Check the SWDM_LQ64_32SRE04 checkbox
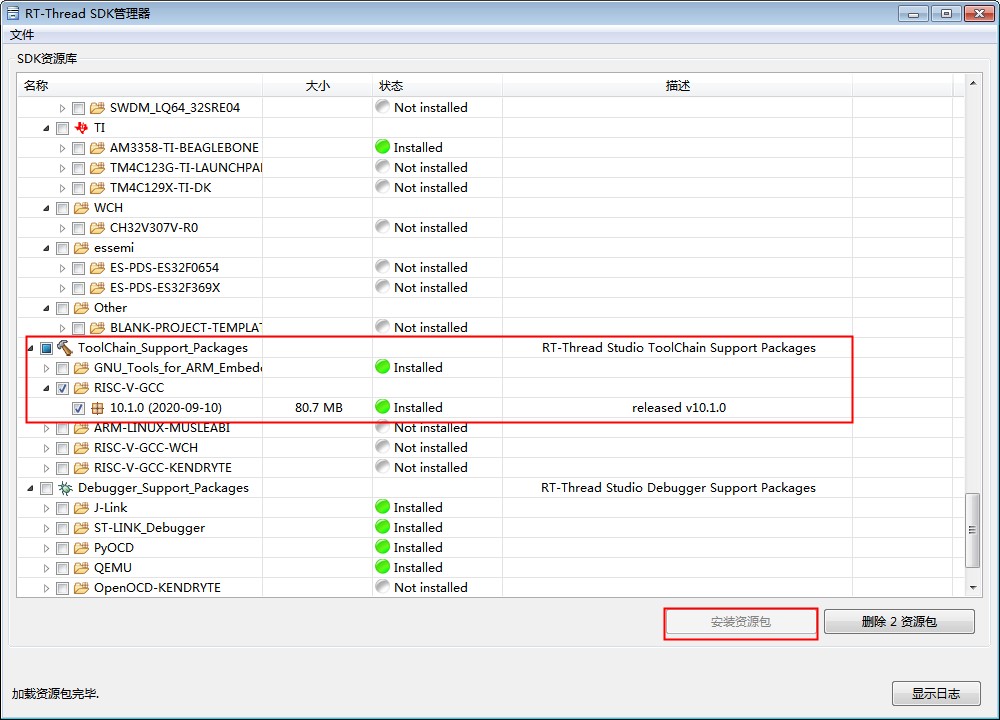This screenshot has width=1000, height=720. (x=78, y=108)
